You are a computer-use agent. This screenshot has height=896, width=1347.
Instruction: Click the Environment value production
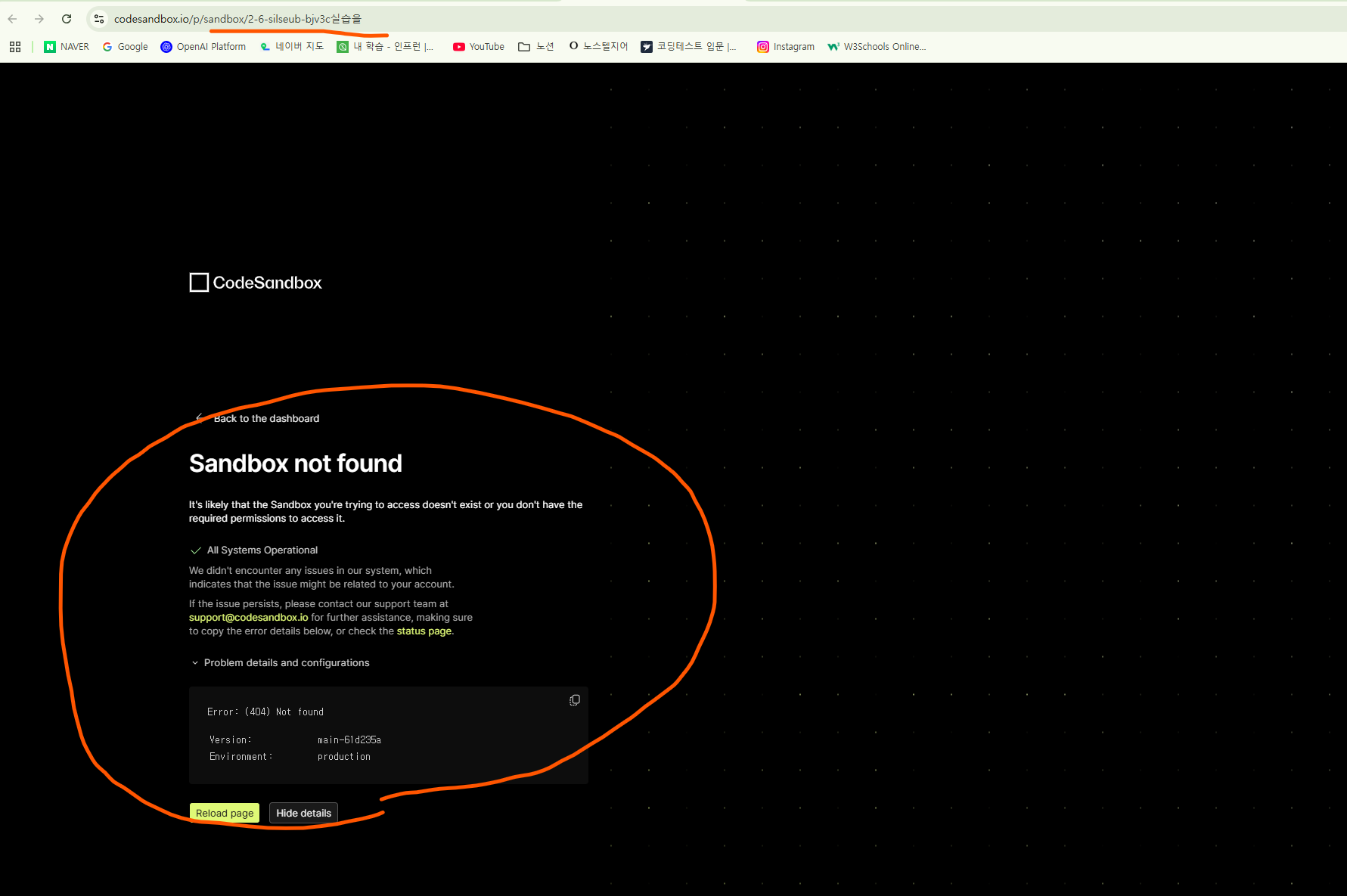[344, 757]
